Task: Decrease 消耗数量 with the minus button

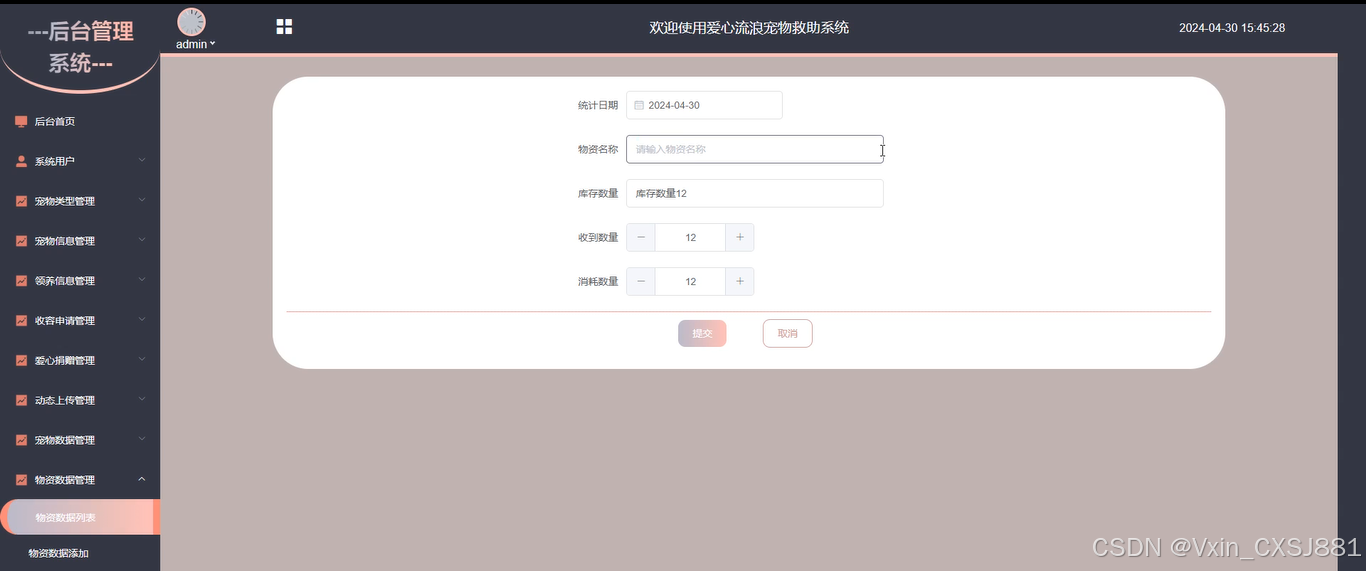Action: (x=641, y=281)
